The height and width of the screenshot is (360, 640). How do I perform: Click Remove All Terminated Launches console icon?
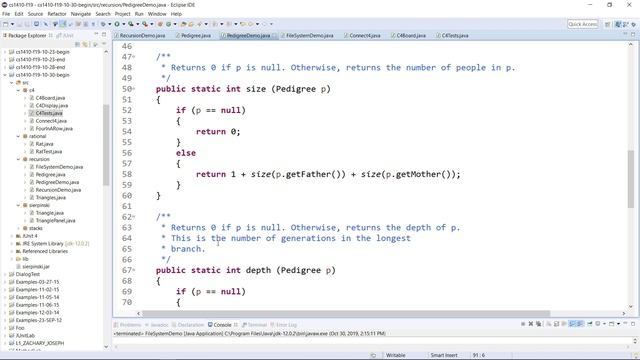tap(539, 324)
